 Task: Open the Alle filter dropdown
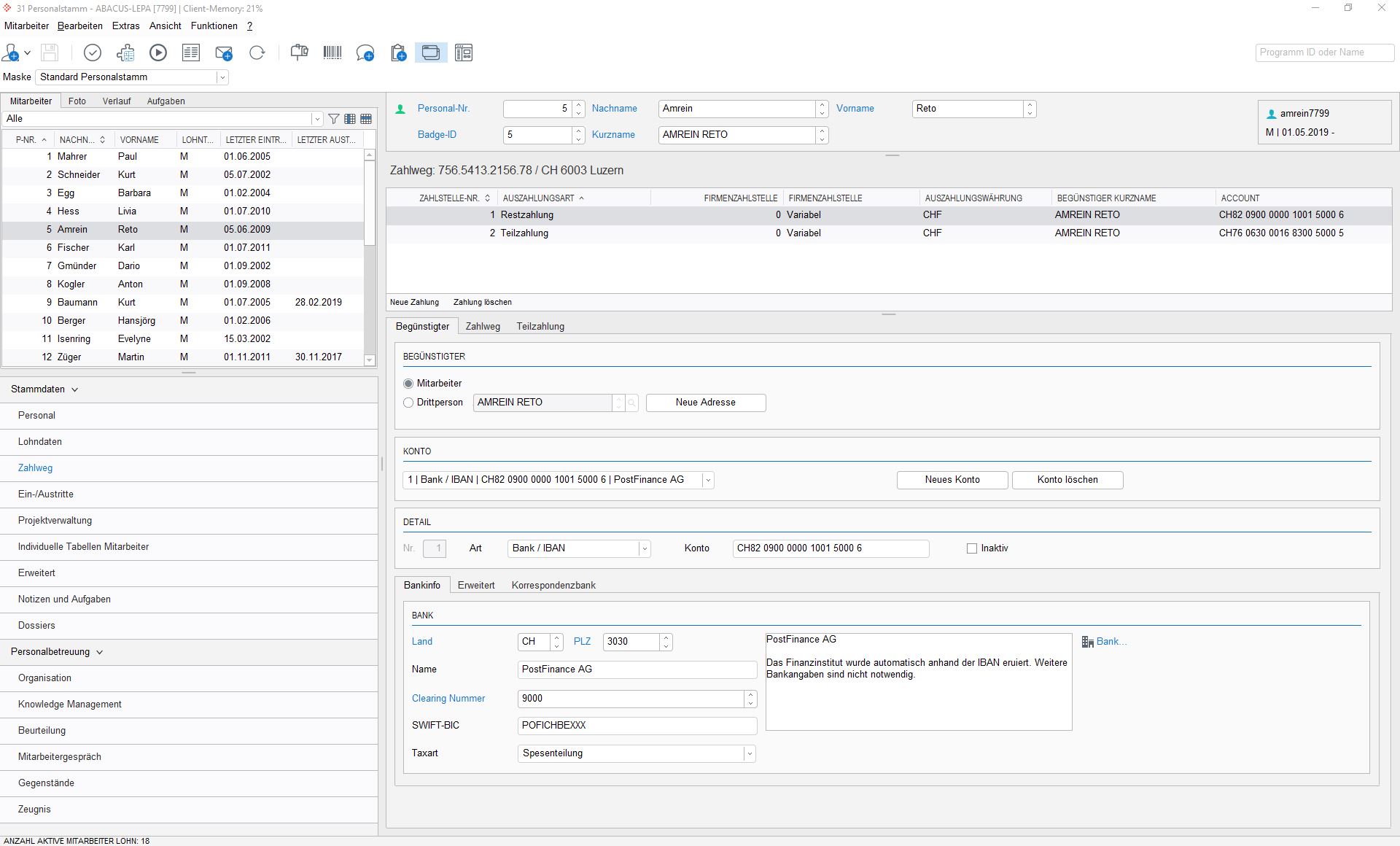click(x=317, y=119)
